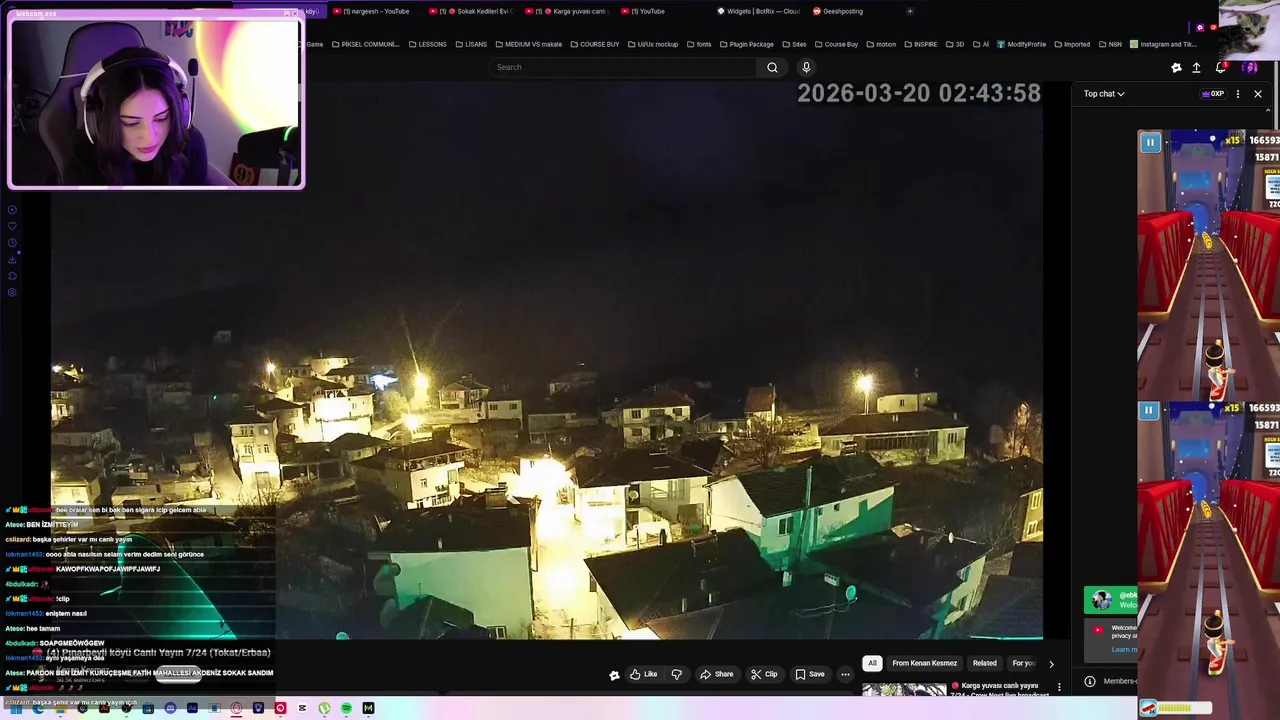1280x720 pixels.
Task: Dislike the live video
Action: [677, 674]
